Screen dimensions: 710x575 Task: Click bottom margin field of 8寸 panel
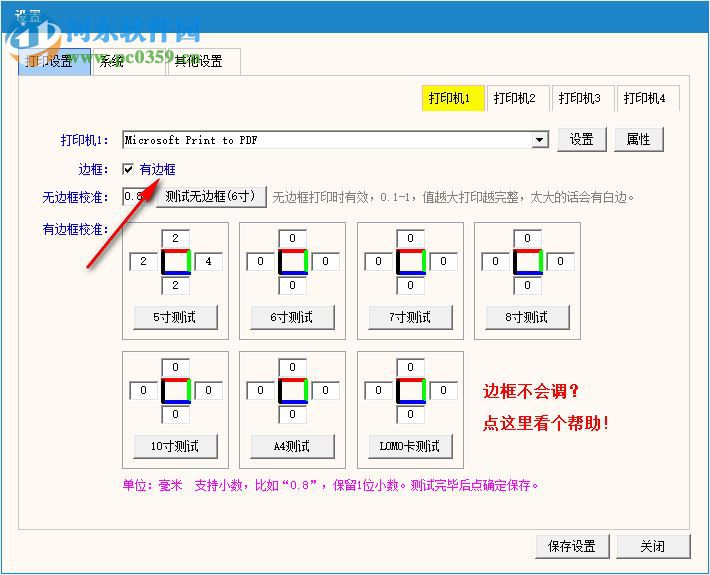tap(528, 286)
